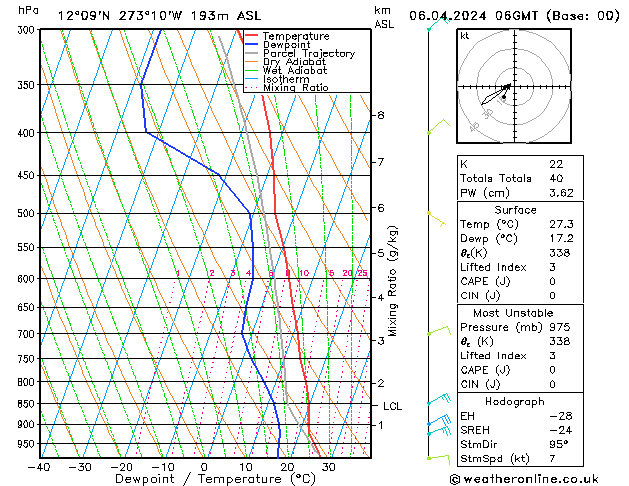Click the hodograph storm motion dot marker
This screenshot has height=486, width=629.
coord(504,97)
